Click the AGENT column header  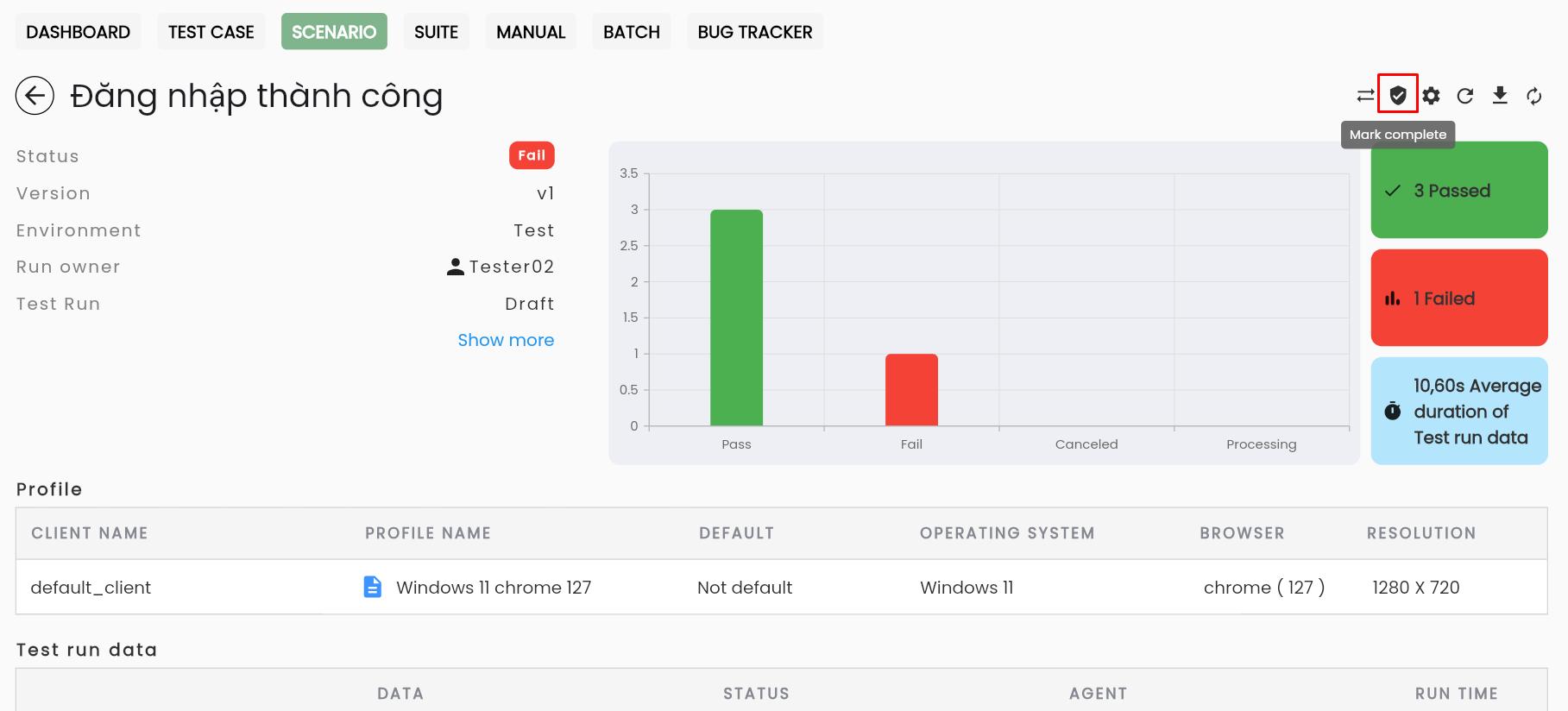click(x=1099, y=694)
